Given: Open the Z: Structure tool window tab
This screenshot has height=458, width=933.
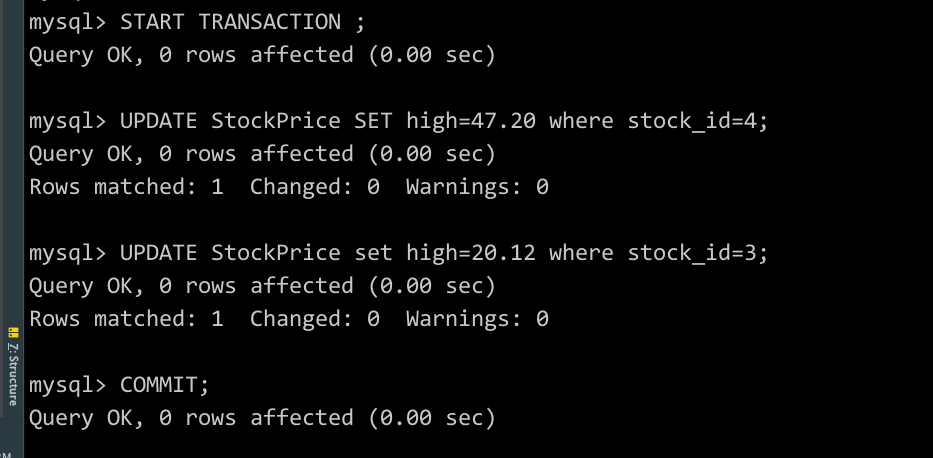Looking at the screenshot, I should click(x=12, y=366).
